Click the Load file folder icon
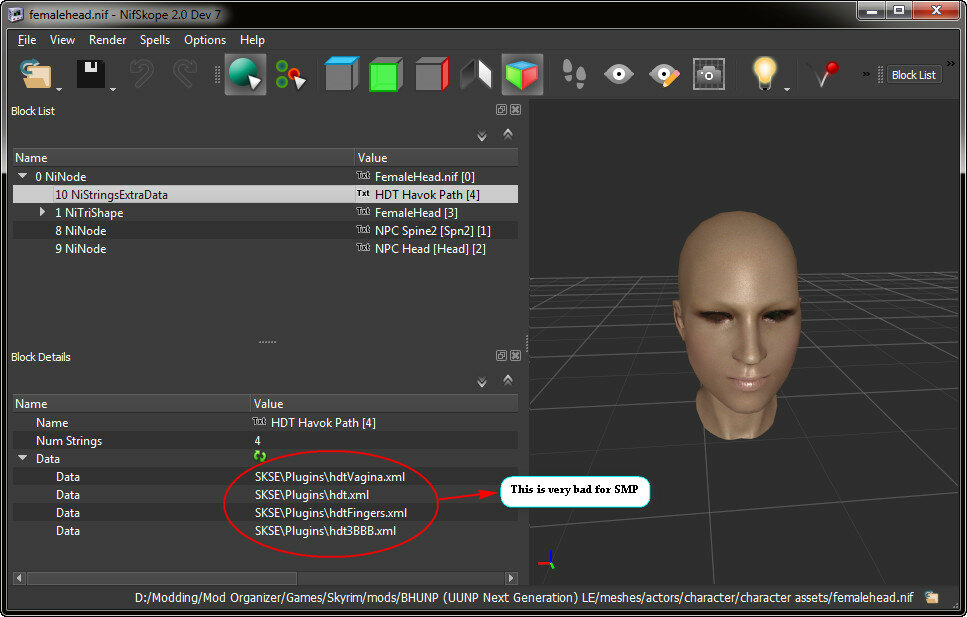Viewport: 967px width, 617px height. pyautogui.click(x=35, y=74)
